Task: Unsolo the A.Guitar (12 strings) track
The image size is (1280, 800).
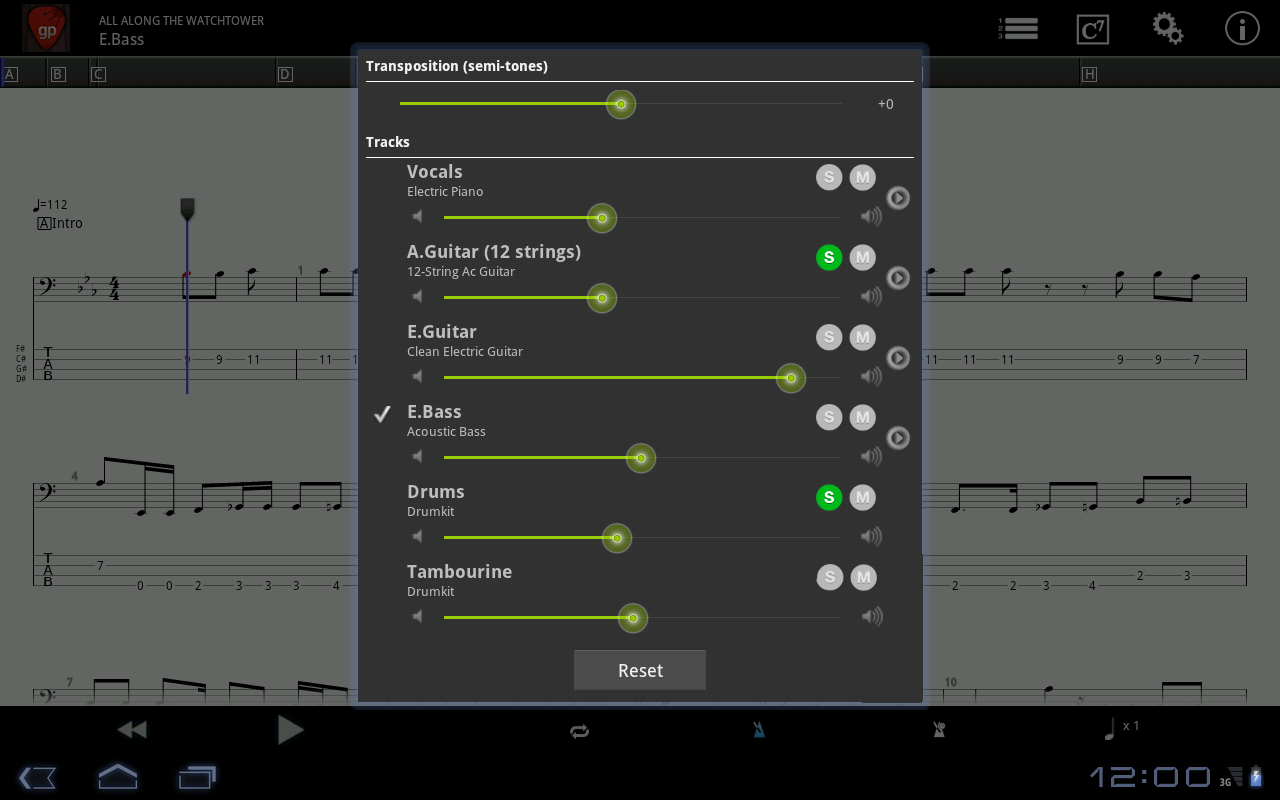Action: pos(829,257)
